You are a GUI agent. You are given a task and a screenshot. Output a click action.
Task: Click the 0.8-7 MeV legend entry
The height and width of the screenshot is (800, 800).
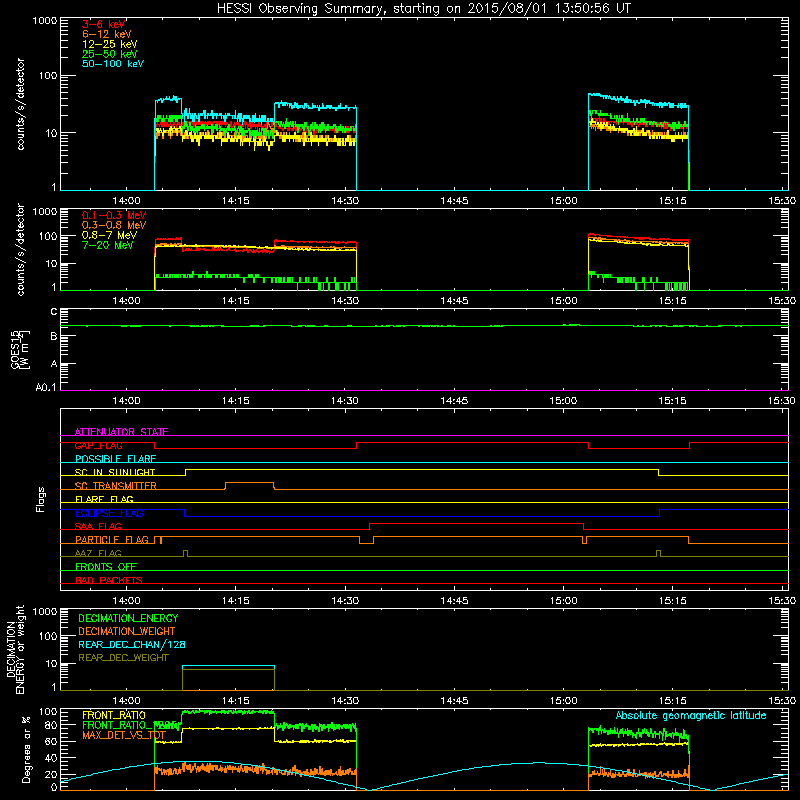point(110,235)
